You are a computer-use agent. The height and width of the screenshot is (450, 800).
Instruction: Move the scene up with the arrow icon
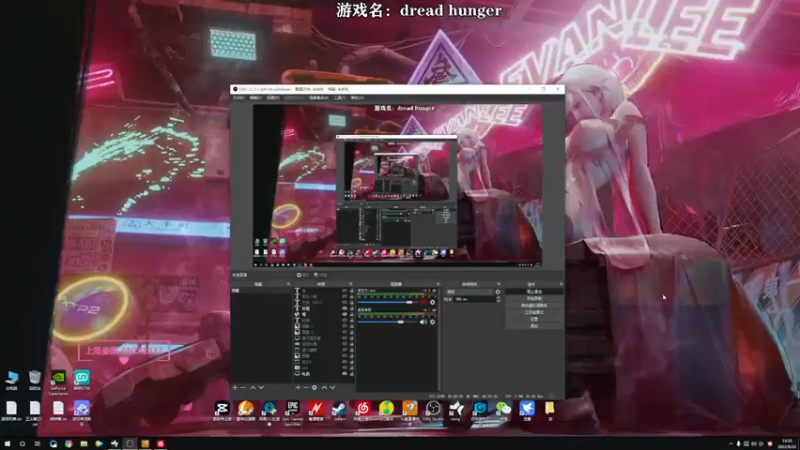(253, 387)
